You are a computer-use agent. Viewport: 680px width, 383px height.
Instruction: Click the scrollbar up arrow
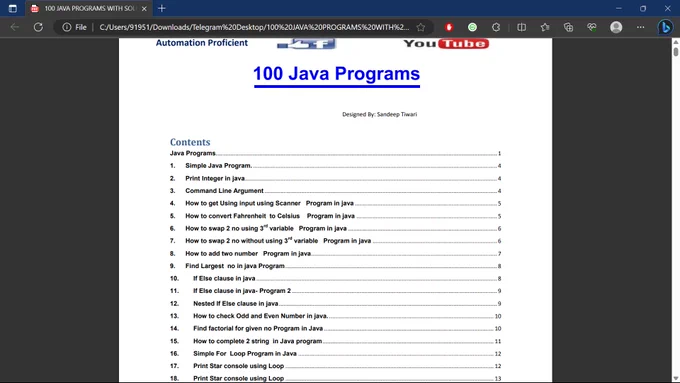[676, 42]
